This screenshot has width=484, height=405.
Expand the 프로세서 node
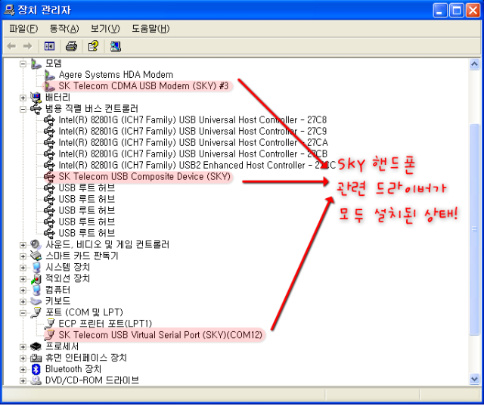pos(23,347)
